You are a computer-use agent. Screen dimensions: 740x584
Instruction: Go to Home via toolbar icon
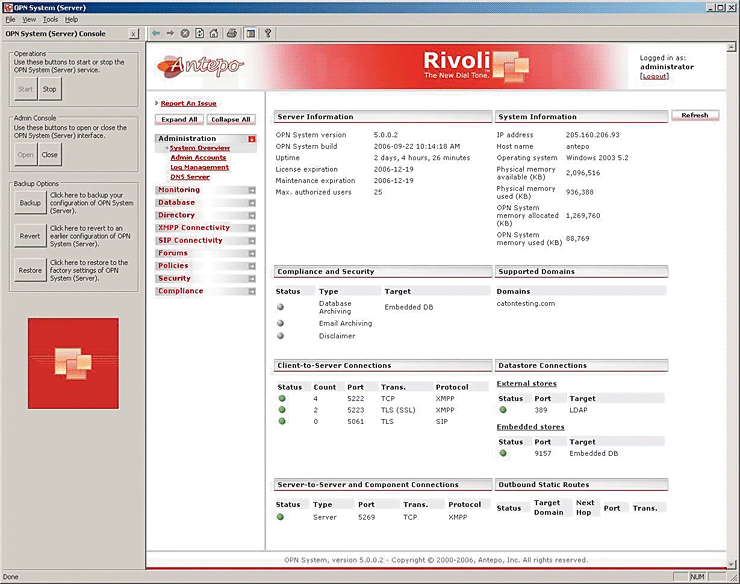coord(214,33)
